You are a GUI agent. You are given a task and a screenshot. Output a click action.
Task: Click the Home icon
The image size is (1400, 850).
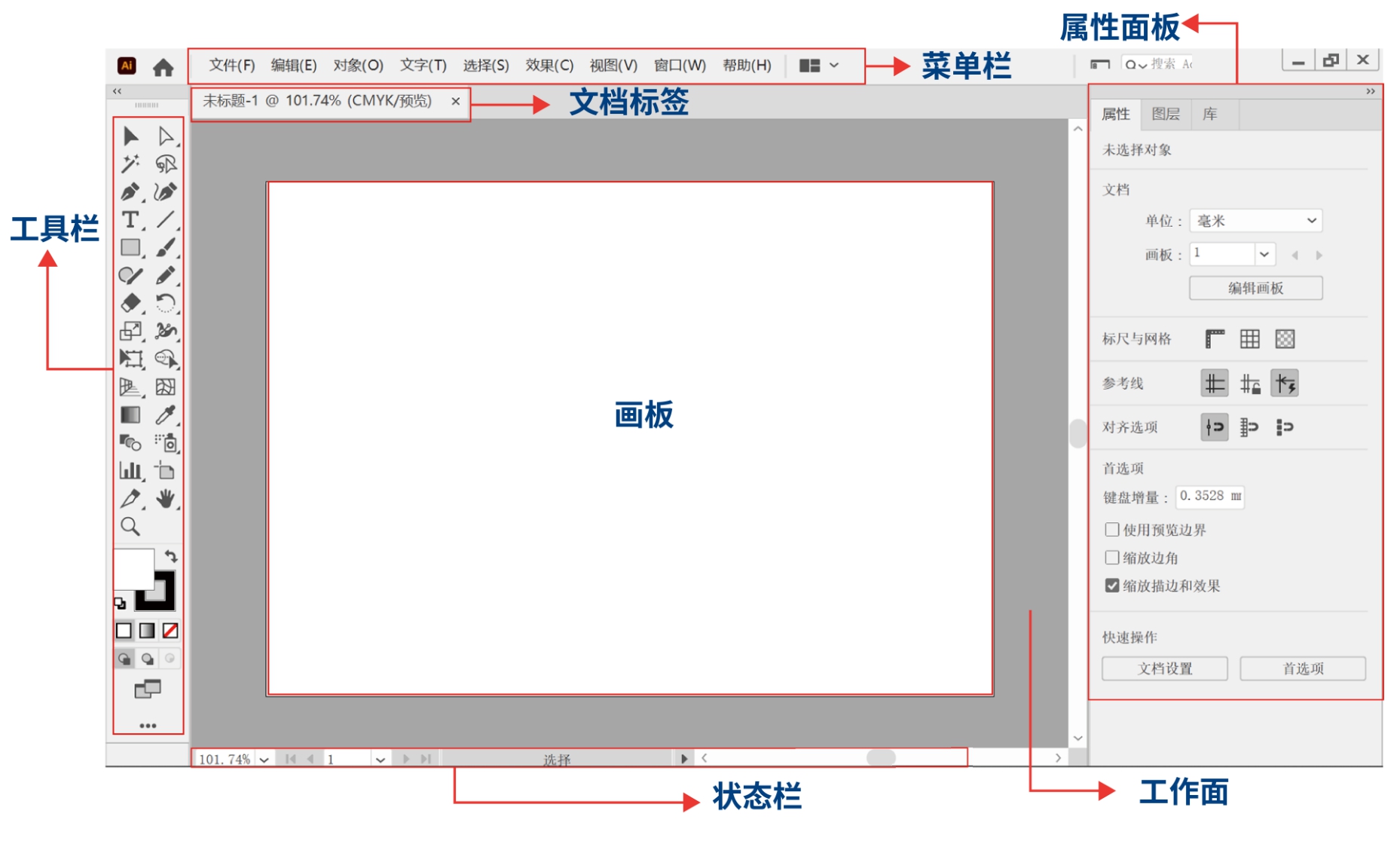163,67
